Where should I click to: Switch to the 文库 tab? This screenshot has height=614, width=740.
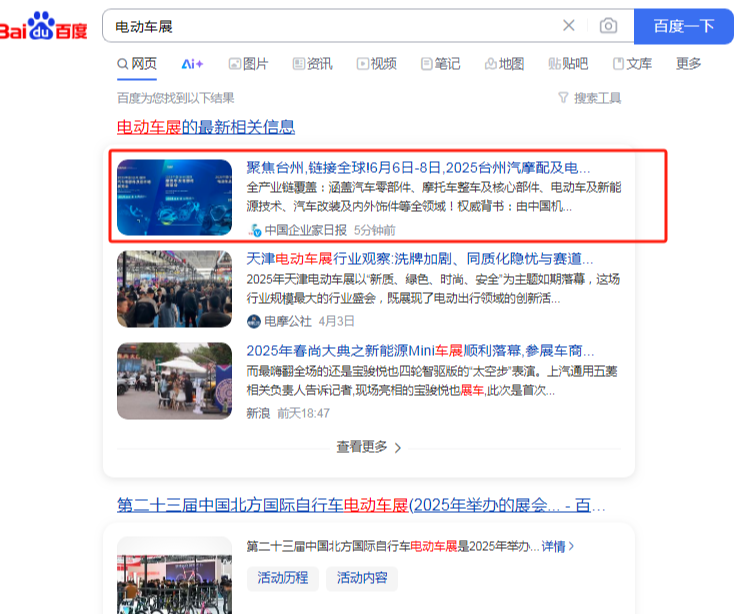pos(632,64)
